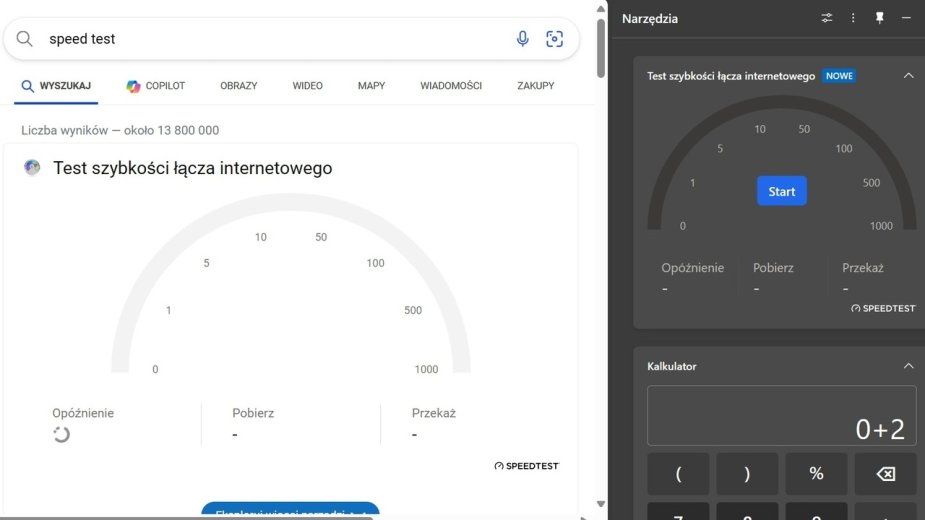
Task: Click the Opóźnienie label in sidebar widget
Action: (x=693, y=268)
